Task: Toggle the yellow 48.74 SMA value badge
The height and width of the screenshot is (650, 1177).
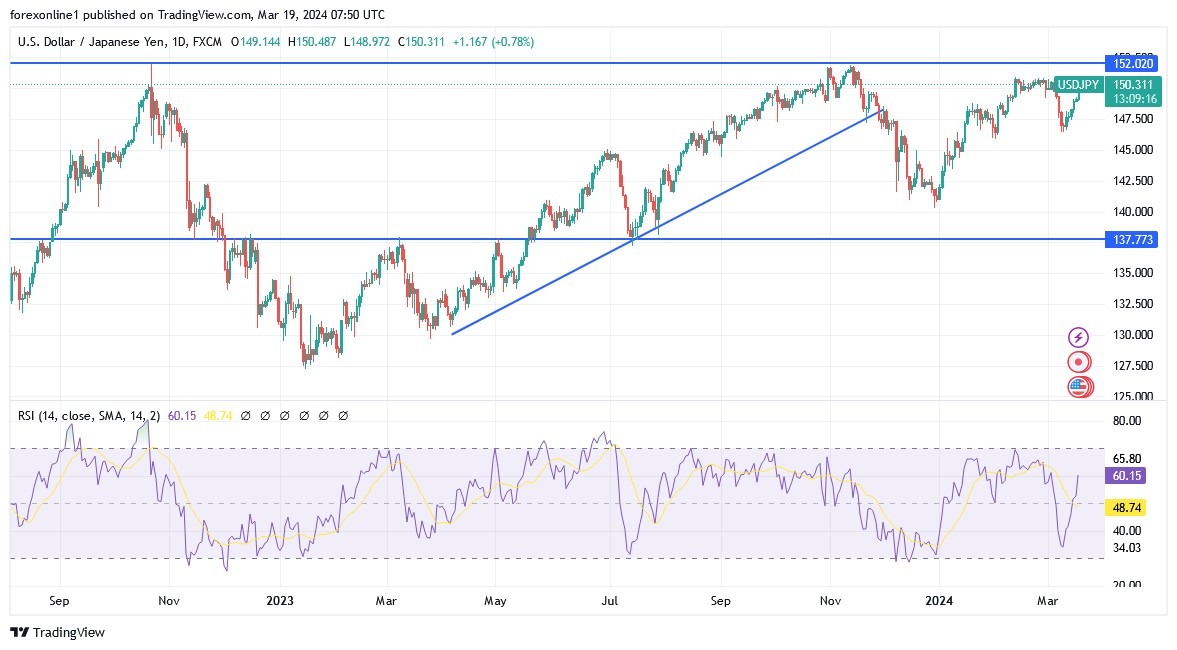Action: [1125, 508]
